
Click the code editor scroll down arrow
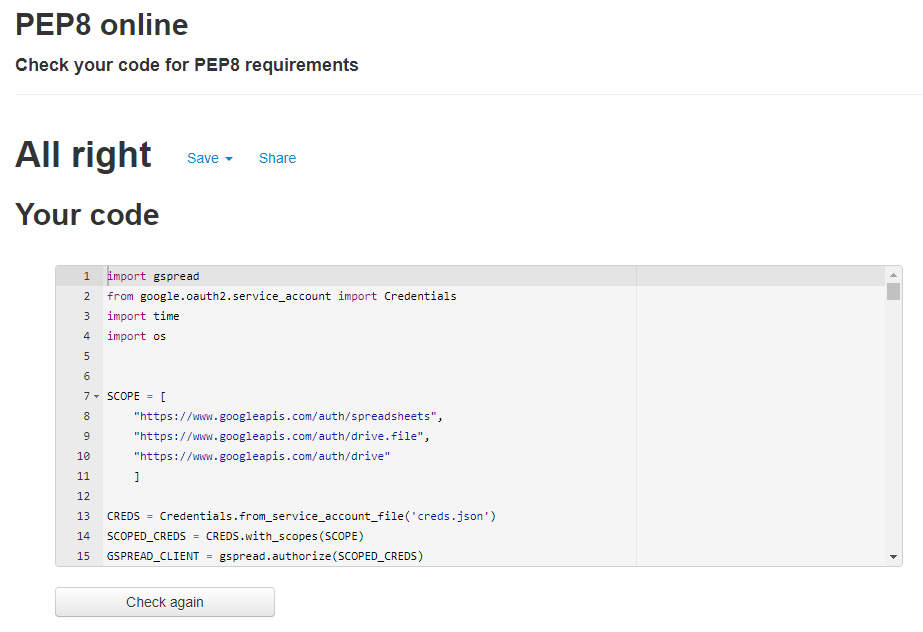[x=893, y=557]
